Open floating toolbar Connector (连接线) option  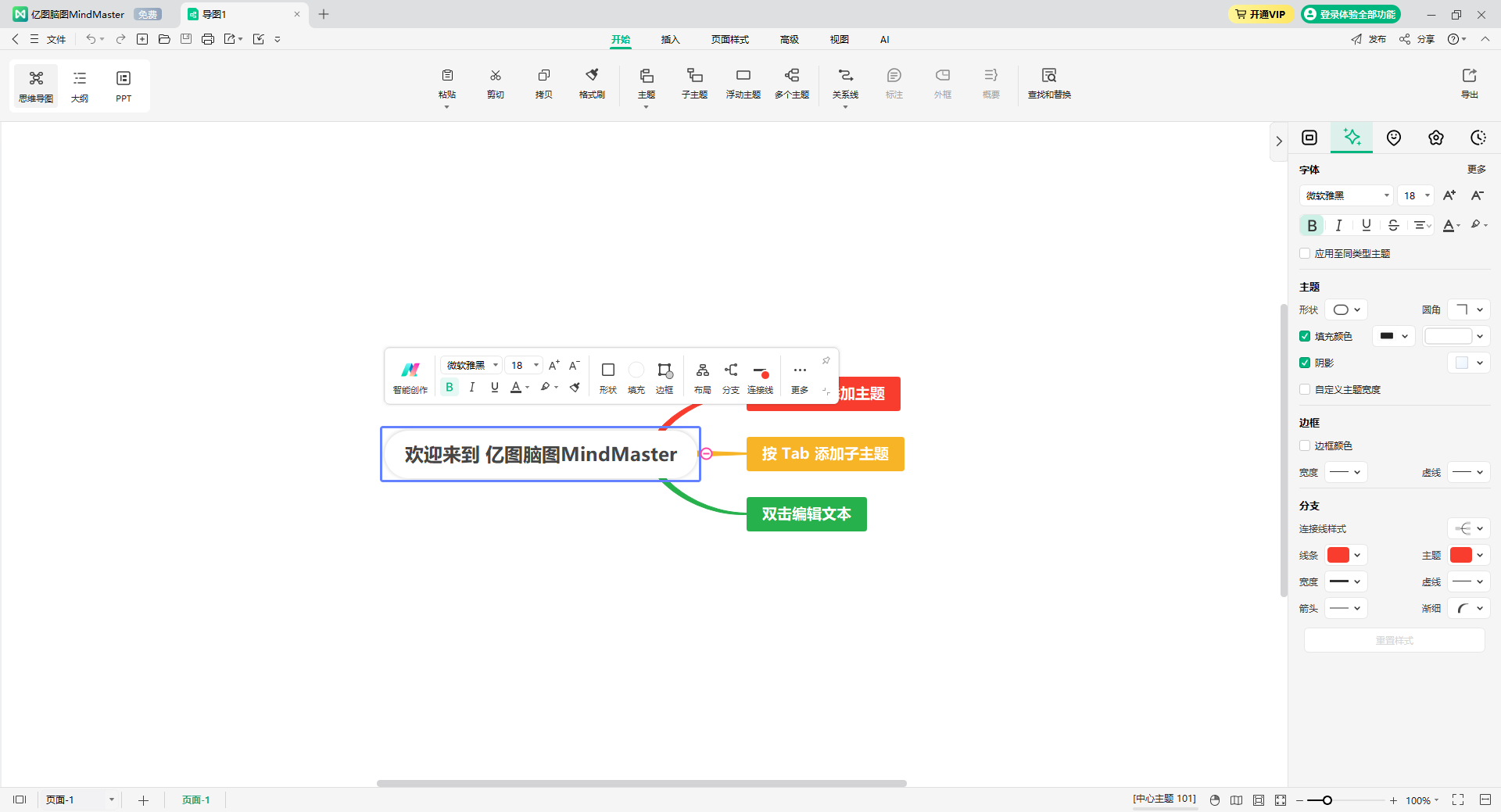760,377
